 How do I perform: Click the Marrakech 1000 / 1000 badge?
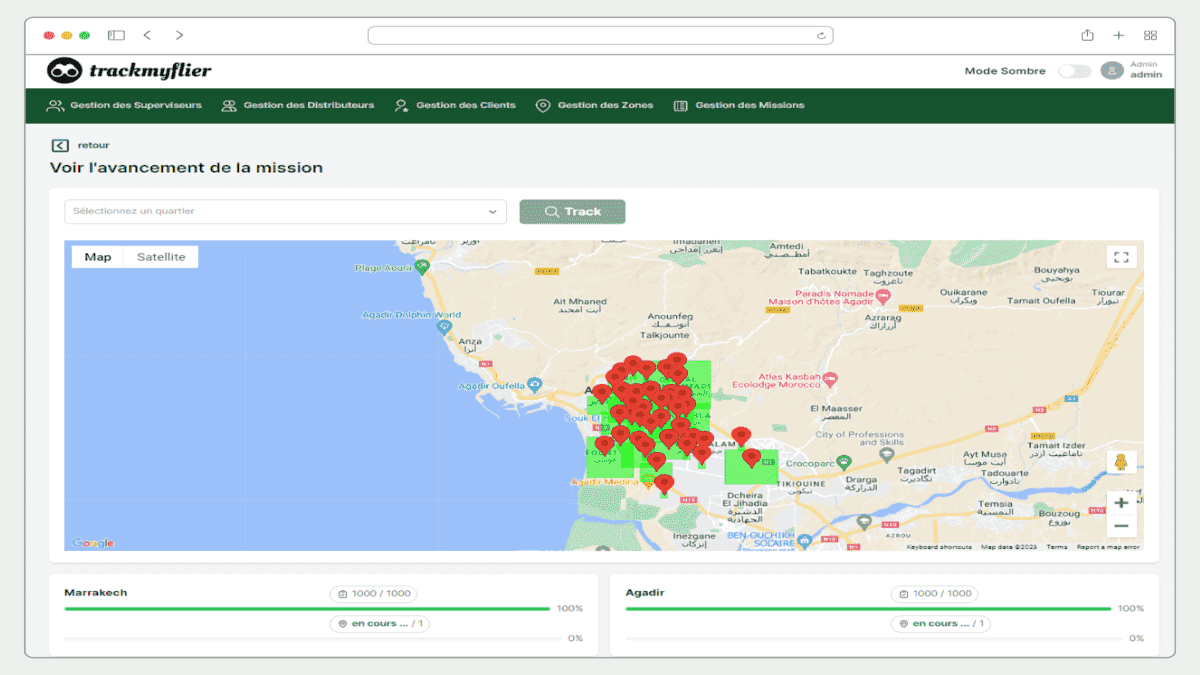pyautogui.click(x=374, y=593)
